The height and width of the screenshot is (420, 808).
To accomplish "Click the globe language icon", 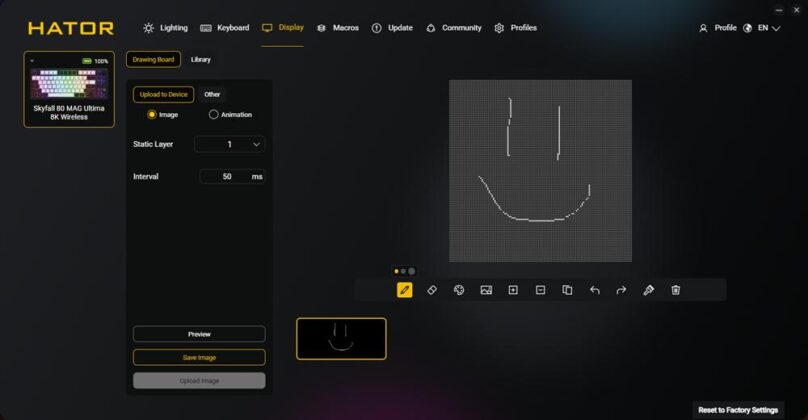I will pyautogui.click(x=747, y=28).
